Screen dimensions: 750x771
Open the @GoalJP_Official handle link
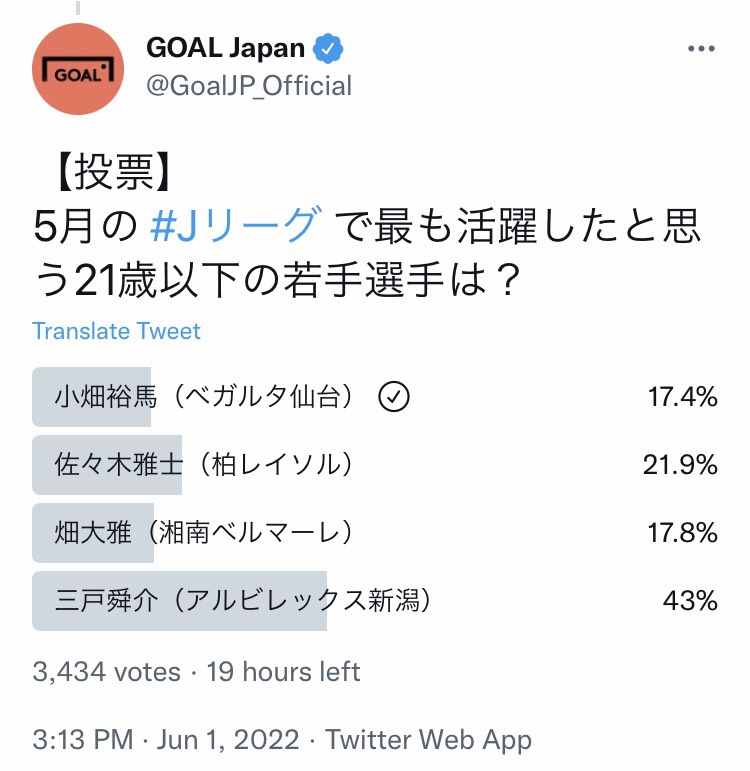249,86
